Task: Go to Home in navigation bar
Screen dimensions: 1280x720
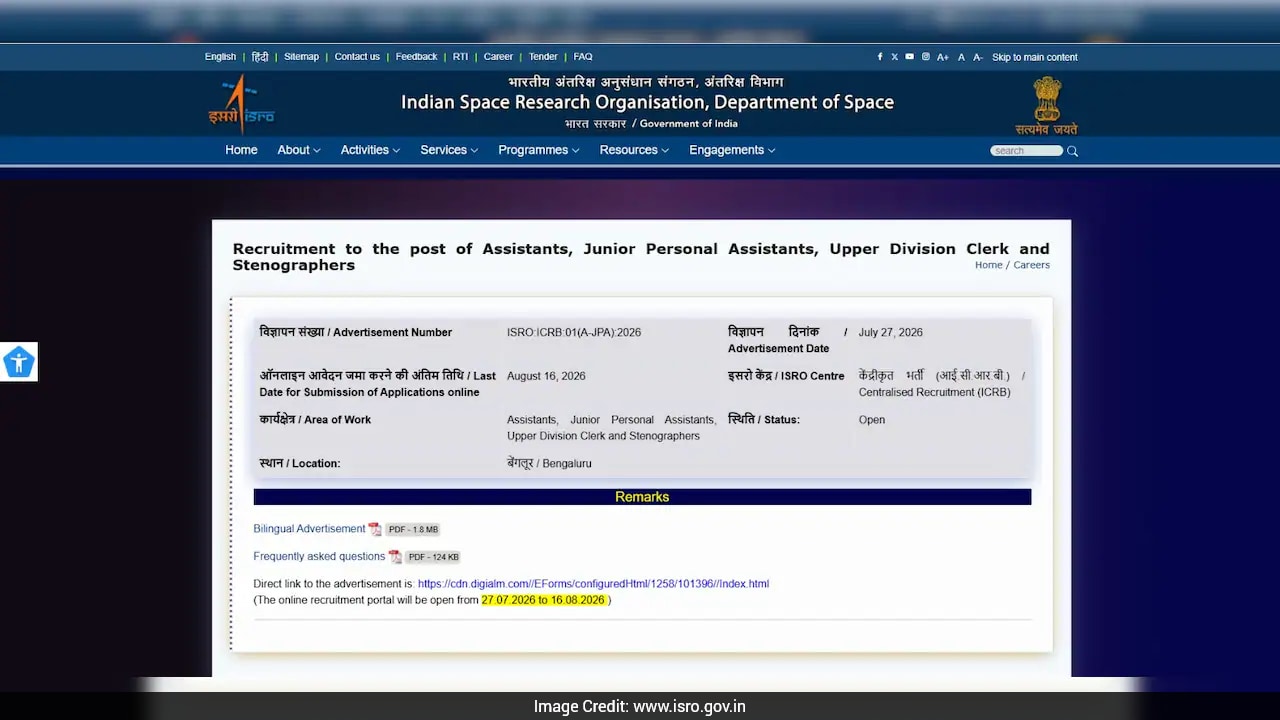Action: coord(241,150)
